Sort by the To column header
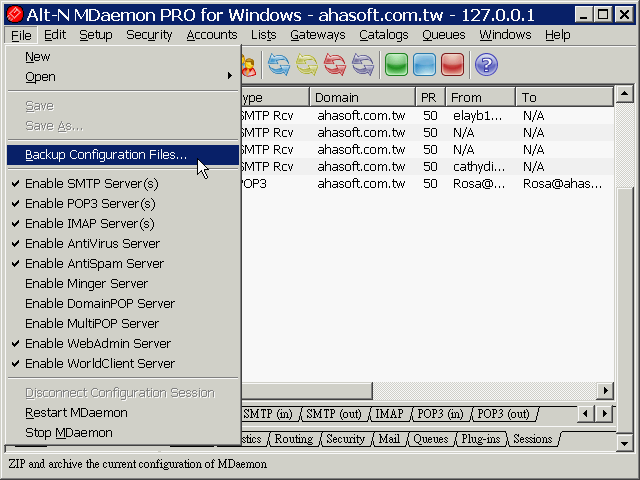Screen dimensions: 640x480 click(564, 98)
